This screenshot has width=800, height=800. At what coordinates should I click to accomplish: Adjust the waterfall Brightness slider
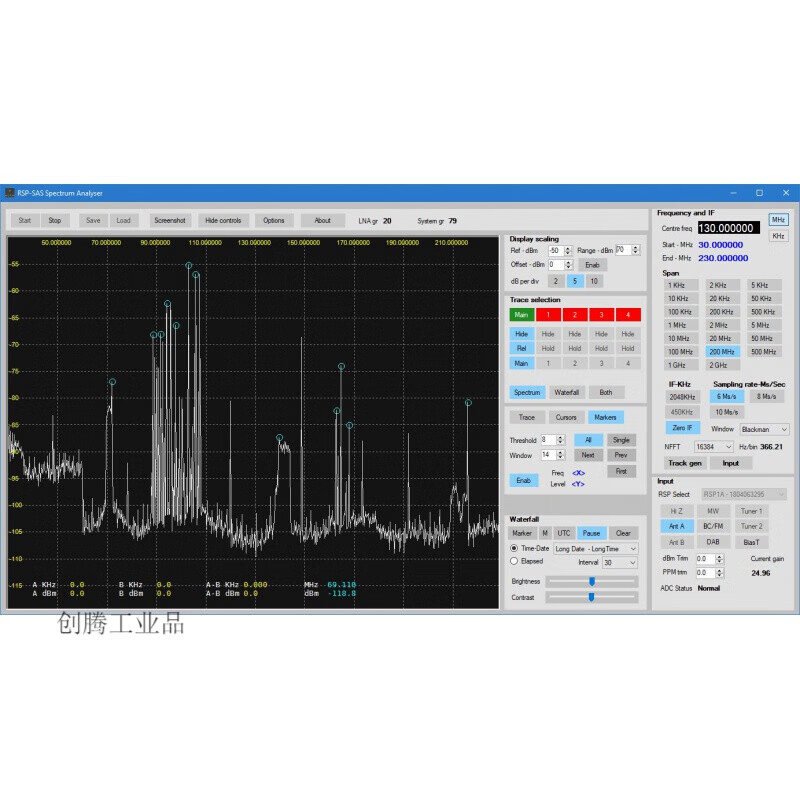[590, 581]
